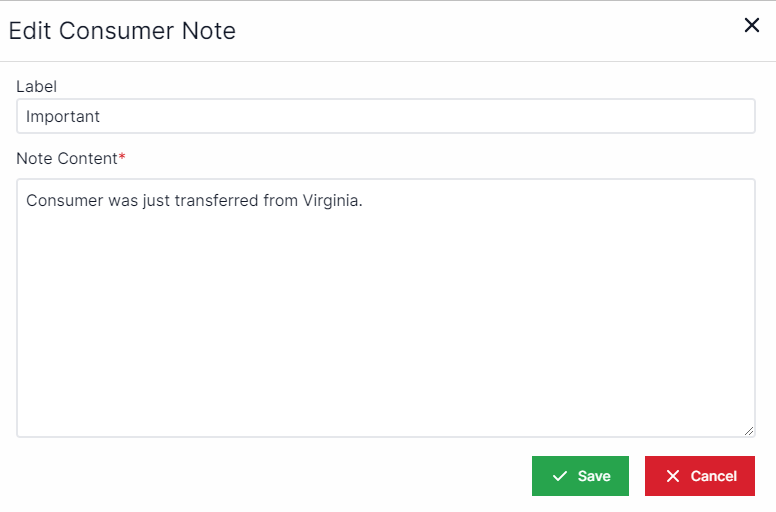776x512 pixels.
Task: Cancel editing the consumer note
Action: click(x=700, y=476)
